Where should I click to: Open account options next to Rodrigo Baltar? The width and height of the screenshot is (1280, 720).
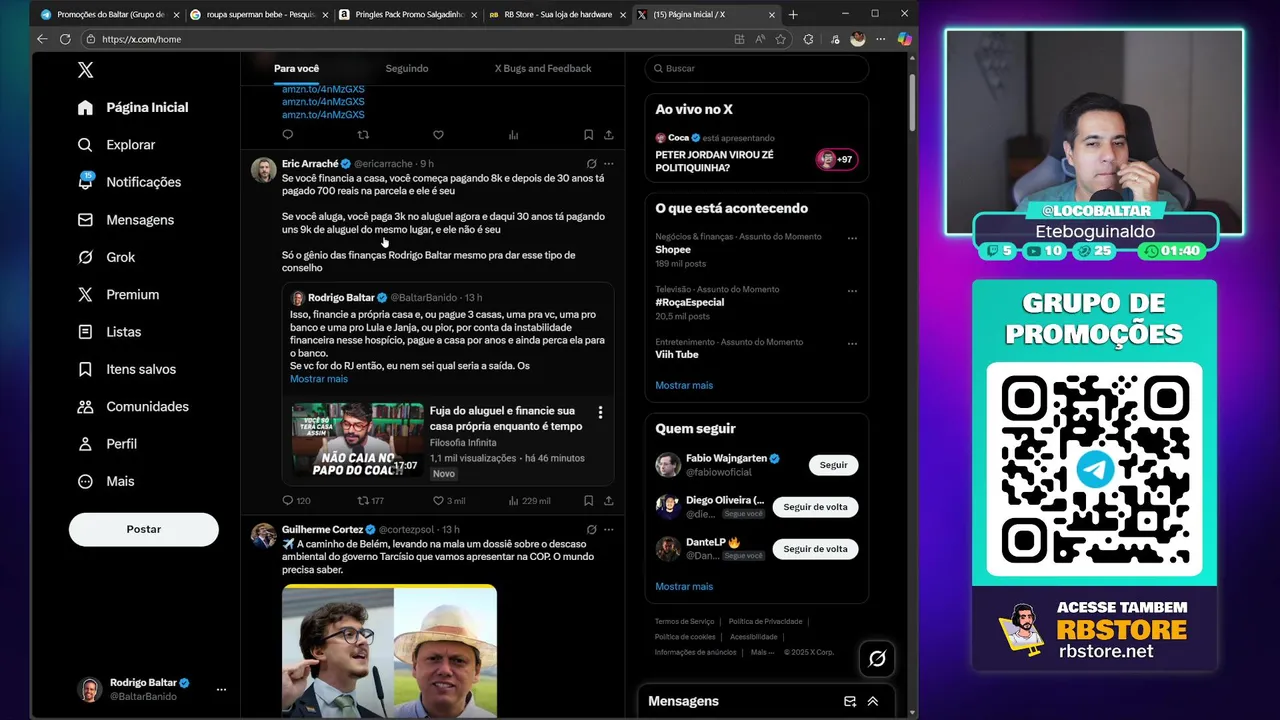coord(221,689)
